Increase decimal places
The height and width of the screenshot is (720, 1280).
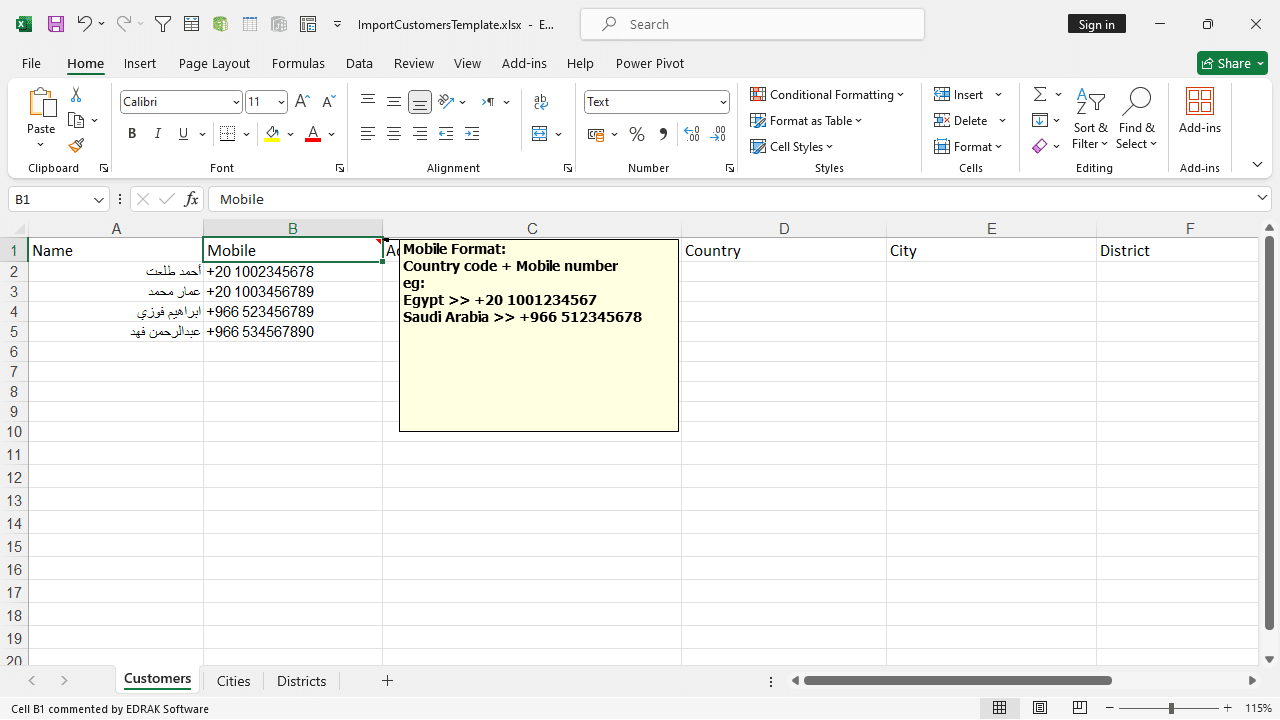pos(692,134)
